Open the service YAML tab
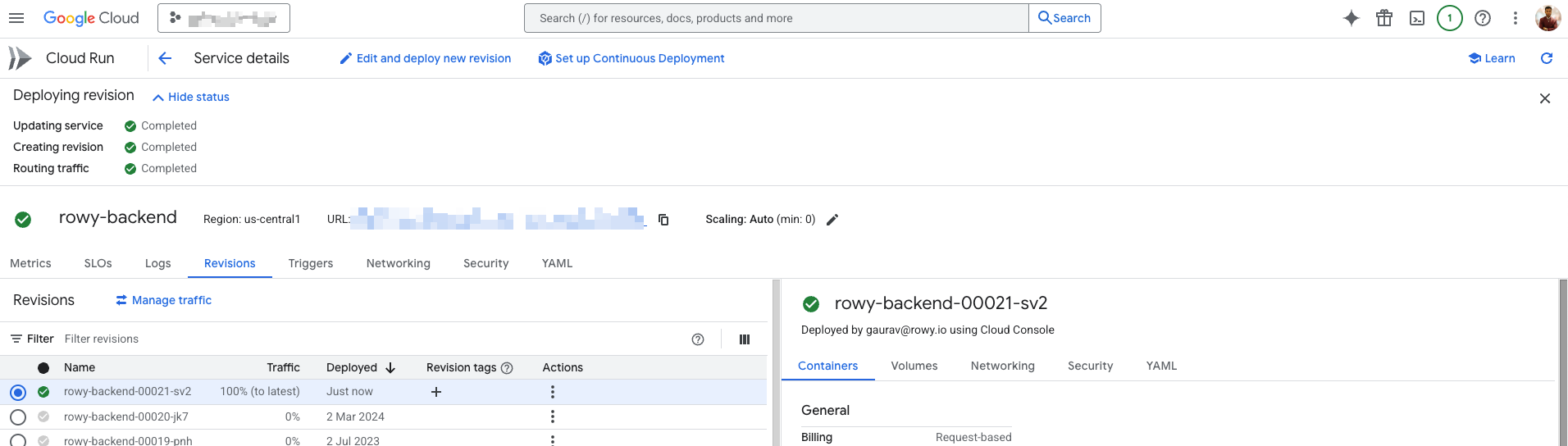This screenshot has width=1568, height=446. [x=558, y=263]
